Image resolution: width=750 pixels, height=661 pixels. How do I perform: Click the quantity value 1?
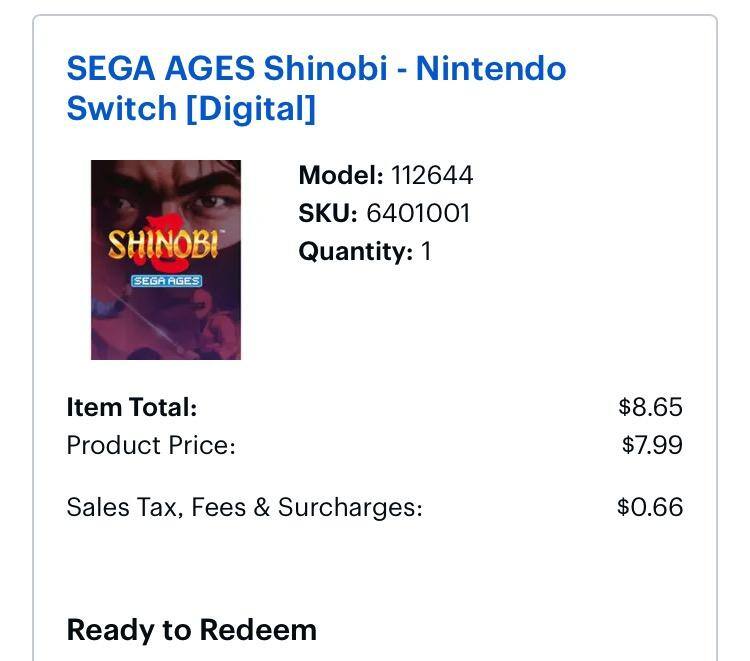[x=426, y=251]
